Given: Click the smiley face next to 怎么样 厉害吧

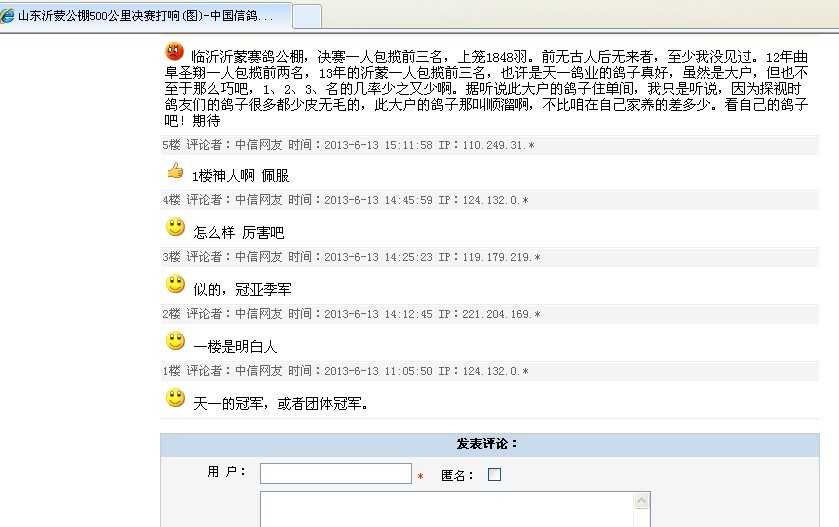Looking at the screenshot, I should pyautogui.click(x=175, y=227).
